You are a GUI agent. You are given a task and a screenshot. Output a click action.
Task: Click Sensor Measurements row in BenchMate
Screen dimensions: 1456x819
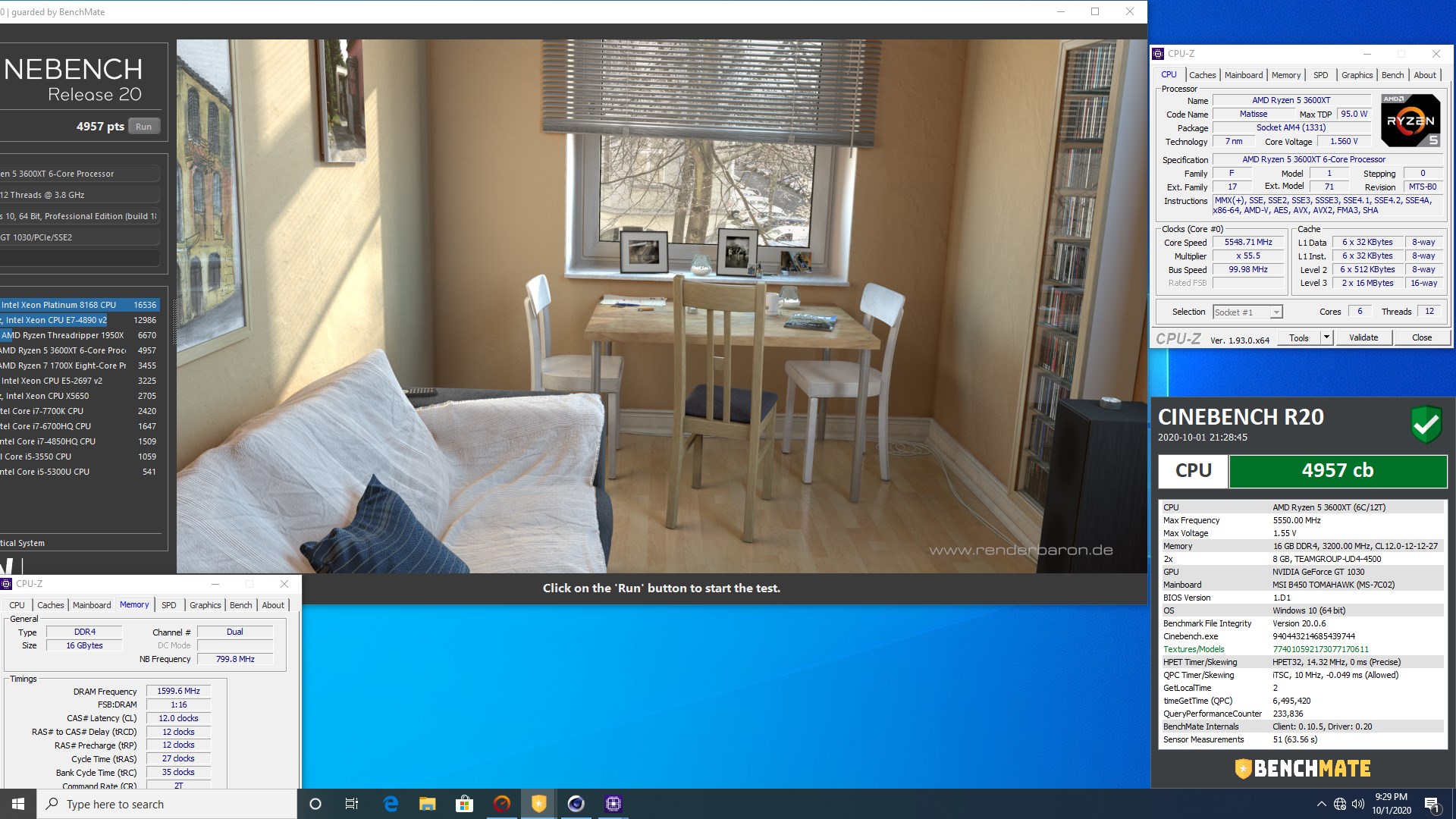pos(1301,740)
